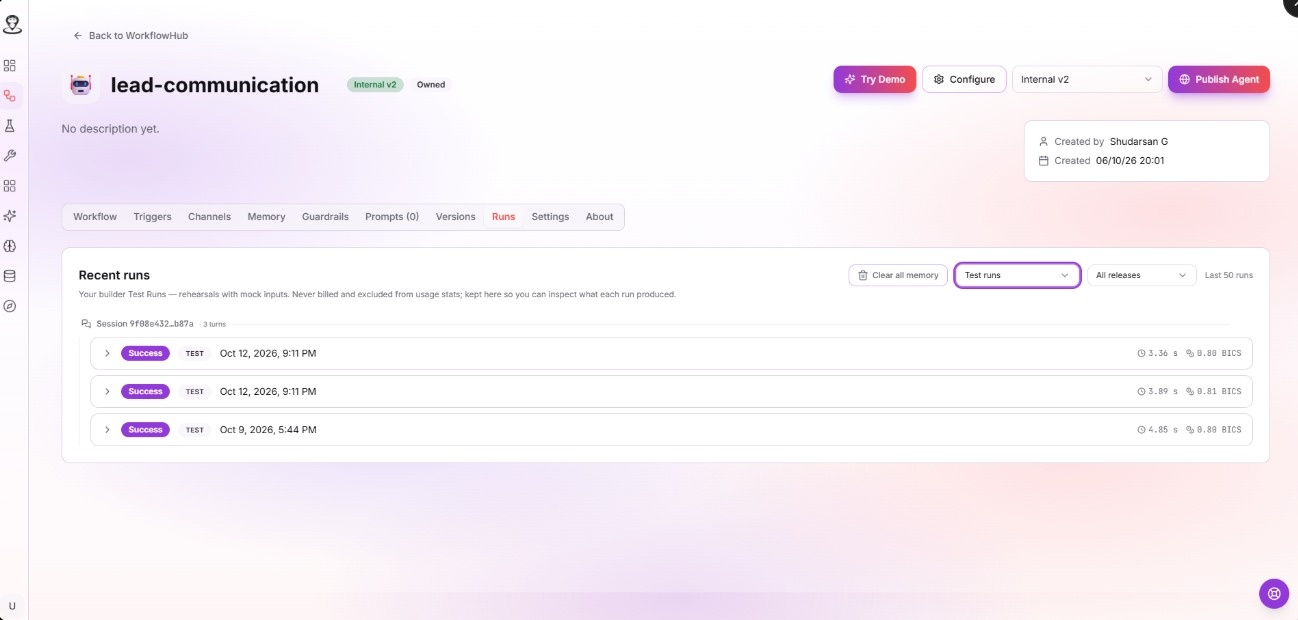Image resolution: width=1298 pixels, height=620 pixels.
Task: Click Clear all memory button
Action: tap(898, 275)
